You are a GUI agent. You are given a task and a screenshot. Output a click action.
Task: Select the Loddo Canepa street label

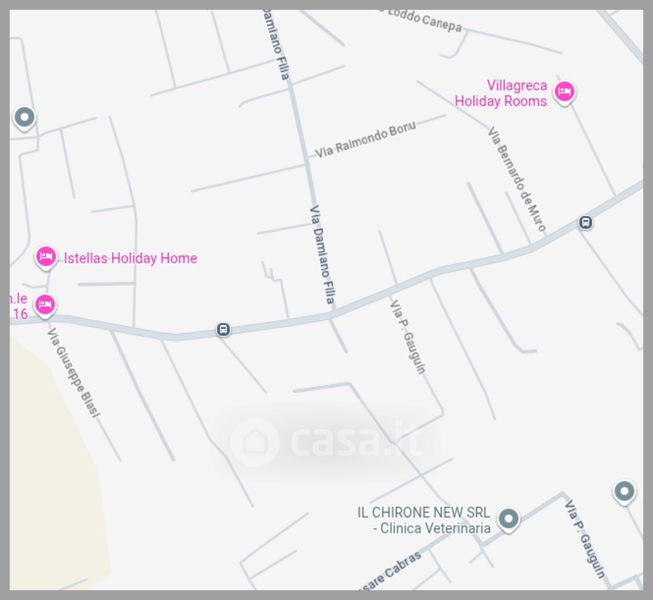coord(421,19)
